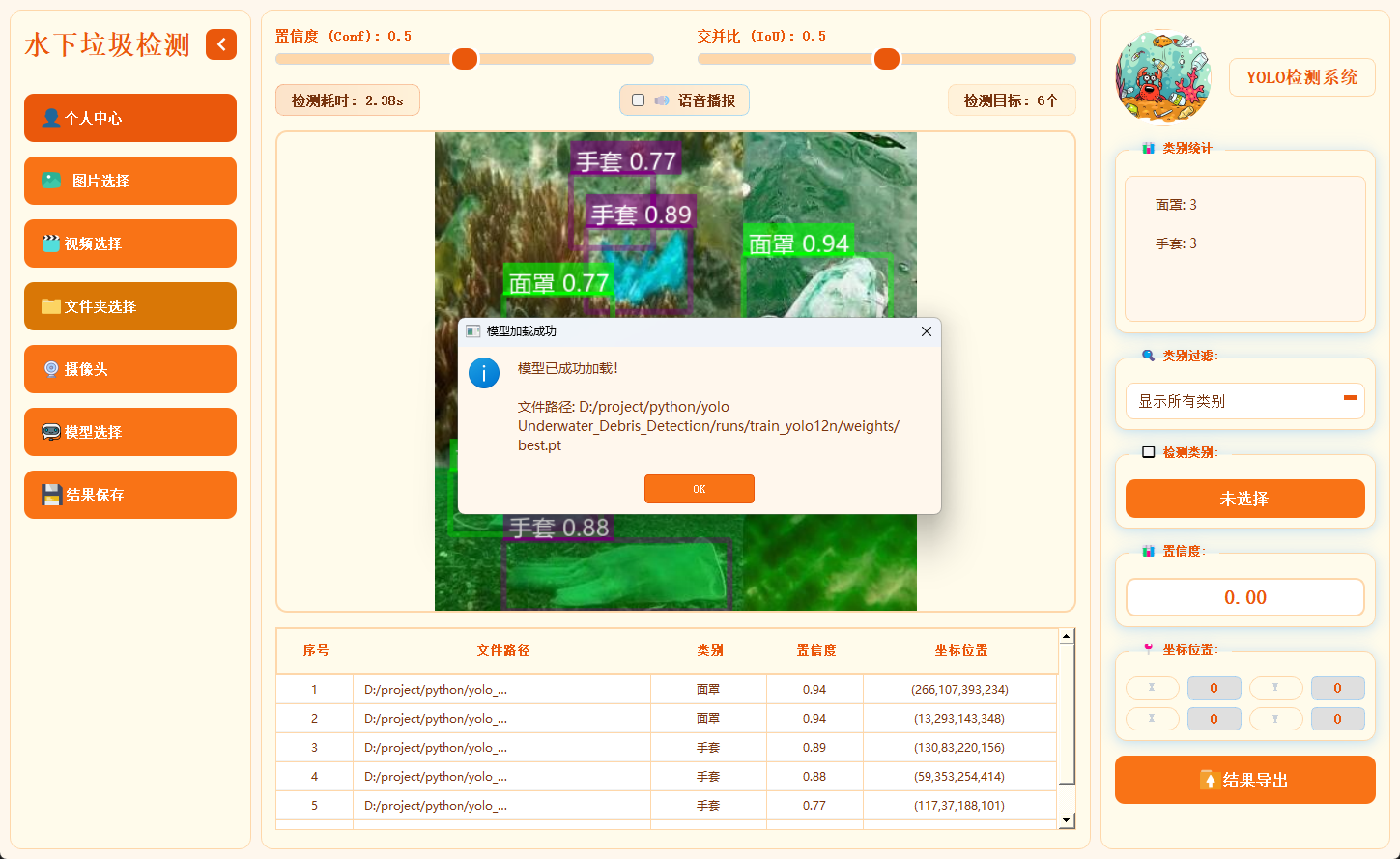Open the folder icon on 文件夹选择
The image size is (1400, 859).
[x=52, y=306]
